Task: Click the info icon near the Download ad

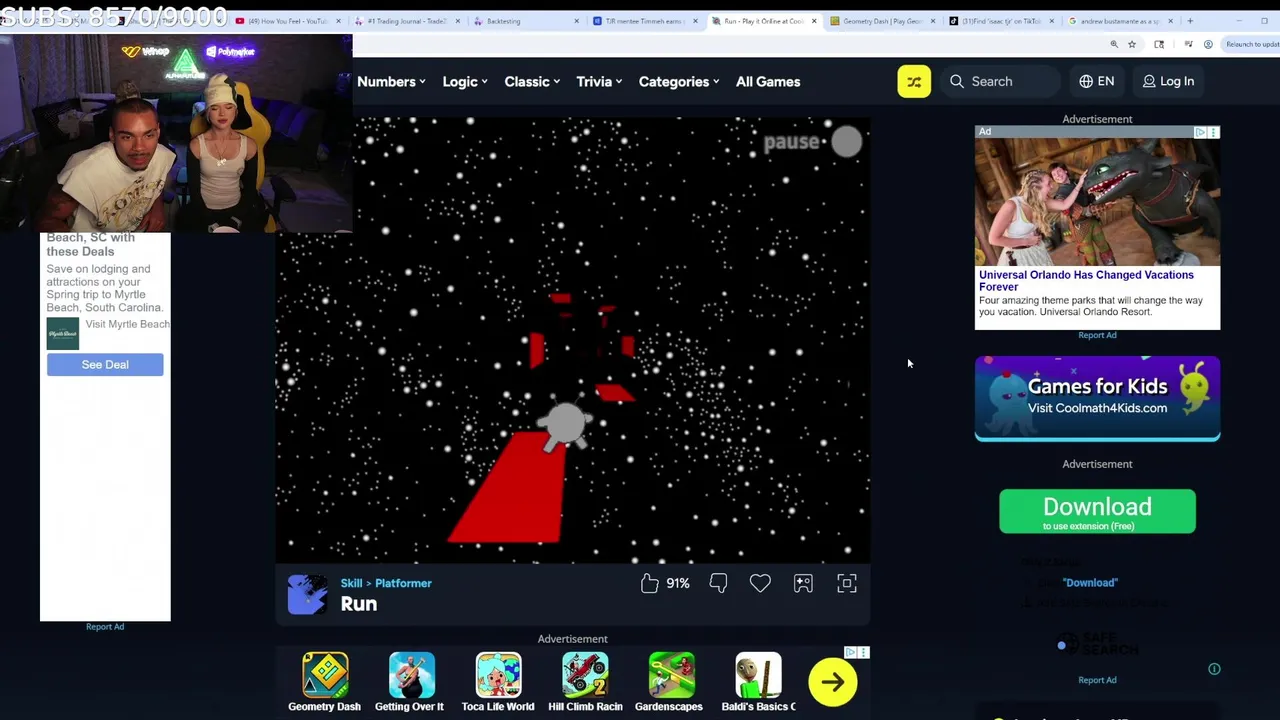Action: coord(1214,669)
